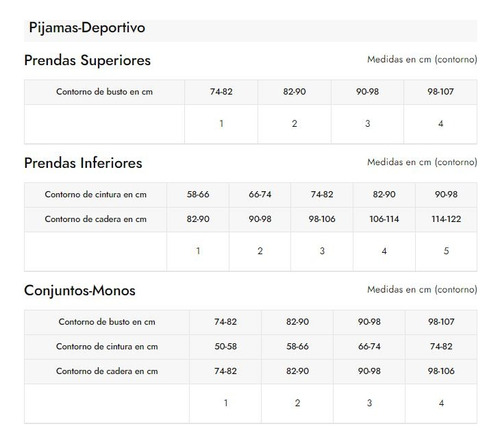Click size 4 in Prendas Superiores table
Screen dimensions: 500x444
[441, 124]
